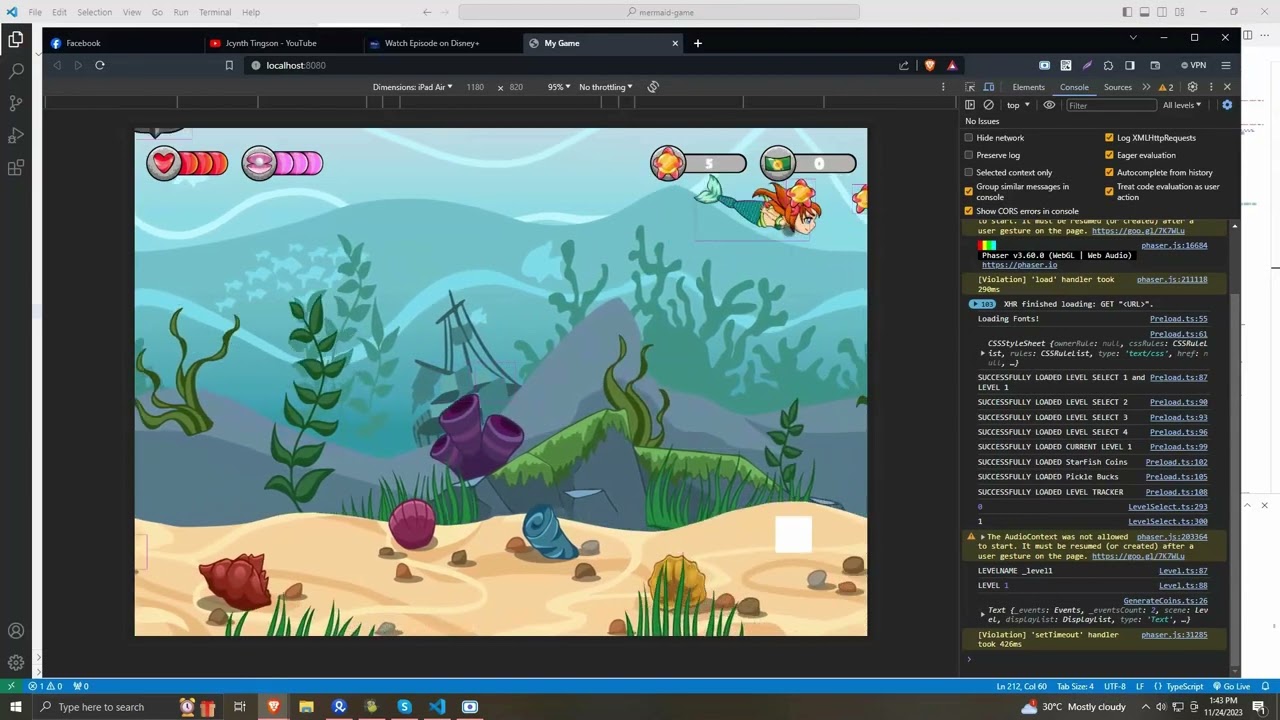
Task: Open Brave Shields lion icon
Action: click(930, 65)
